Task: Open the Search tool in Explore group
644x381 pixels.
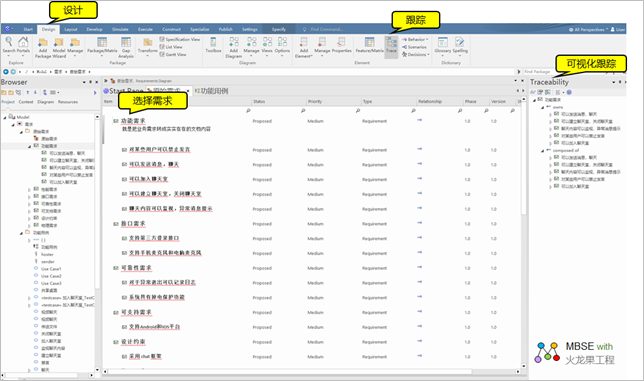Action: coord(9,45)
